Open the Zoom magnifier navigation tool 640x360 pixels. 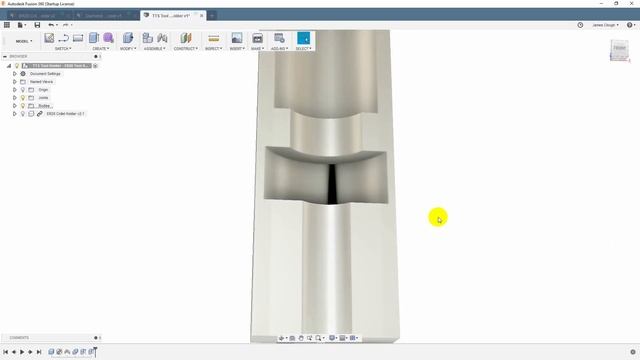319,338
